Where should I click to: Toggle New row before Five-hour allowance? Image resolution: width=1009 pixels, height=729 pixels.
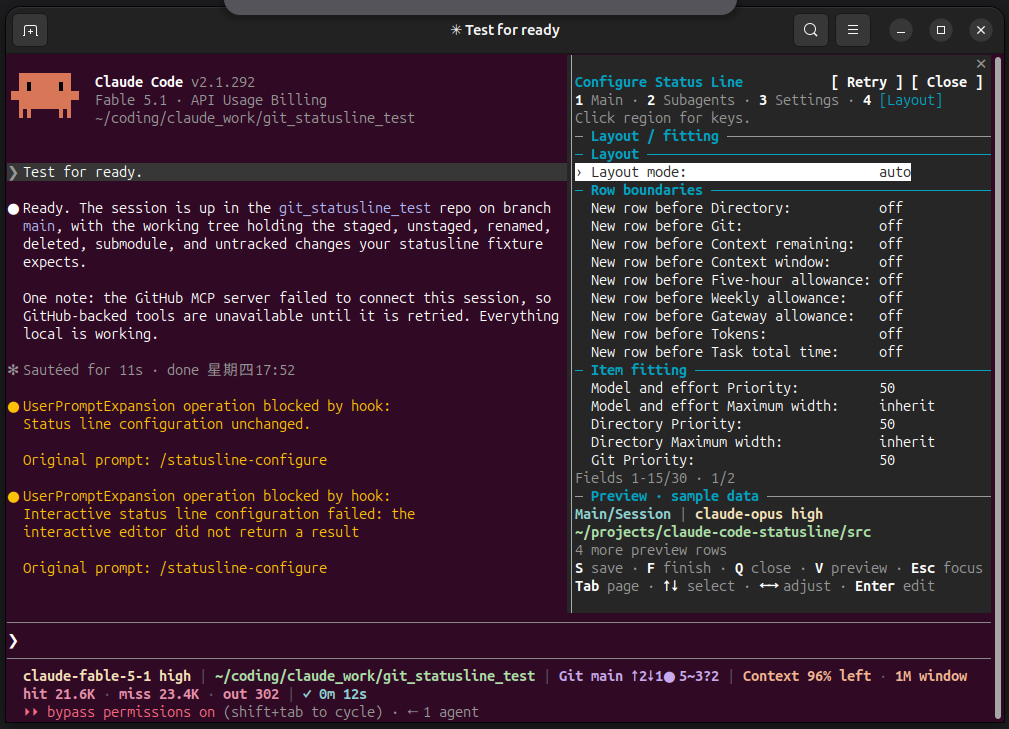click(x=747, y=281)
